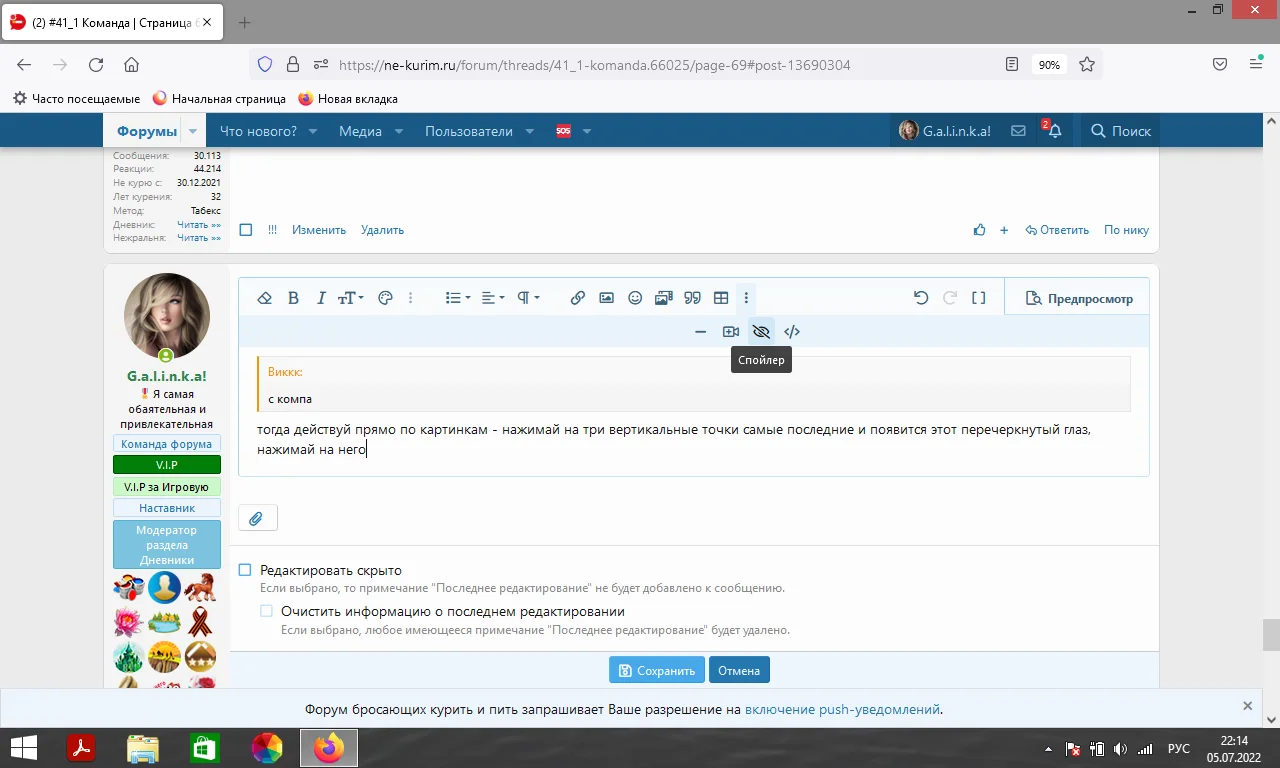1280x768 pixels.
Task: Click the SOS icon in navigation
Action: pos(563,131)
